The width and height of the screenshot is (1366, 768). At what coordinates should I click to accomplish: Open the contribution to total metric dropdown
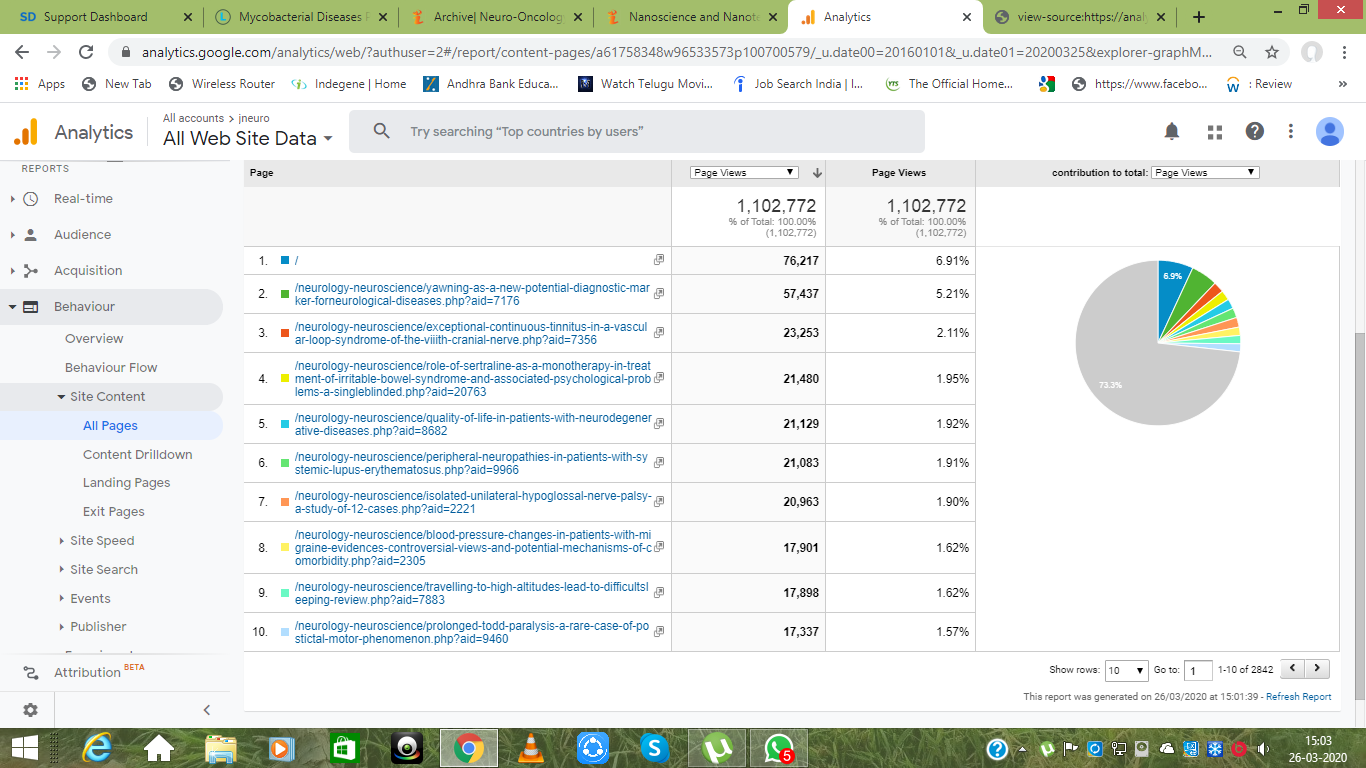pyautogui.click(x=1204, y=173)
